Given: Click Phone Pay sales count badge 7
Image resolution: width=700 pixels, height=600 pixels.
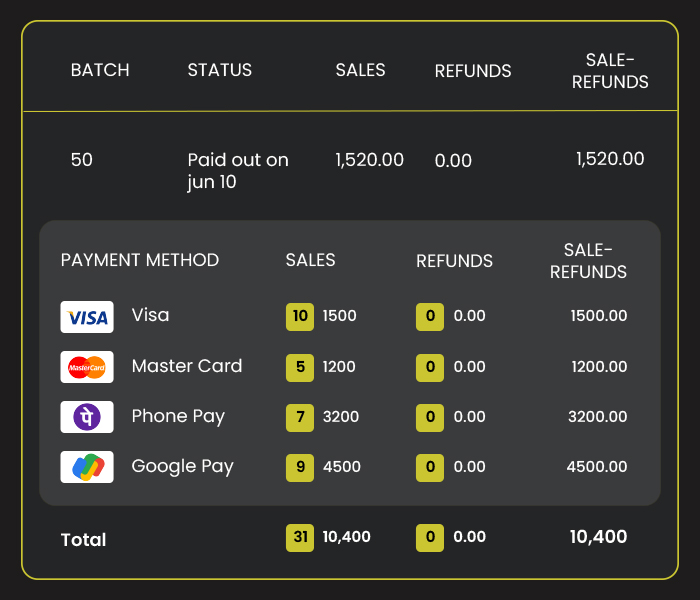Looking at the screenshot, I should pos(299,417).
